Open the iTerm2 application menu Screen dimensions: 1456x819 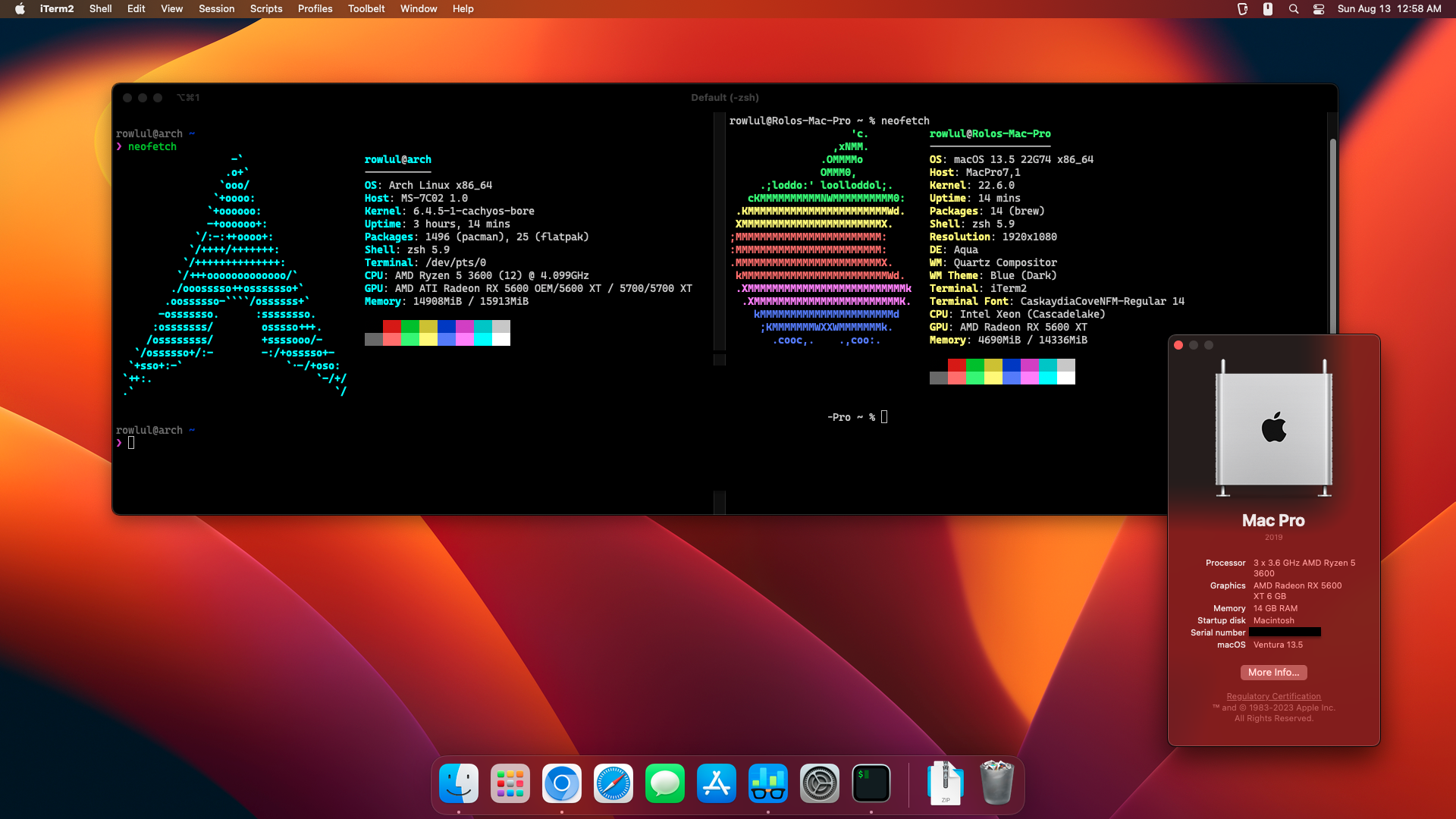[57, 8]
